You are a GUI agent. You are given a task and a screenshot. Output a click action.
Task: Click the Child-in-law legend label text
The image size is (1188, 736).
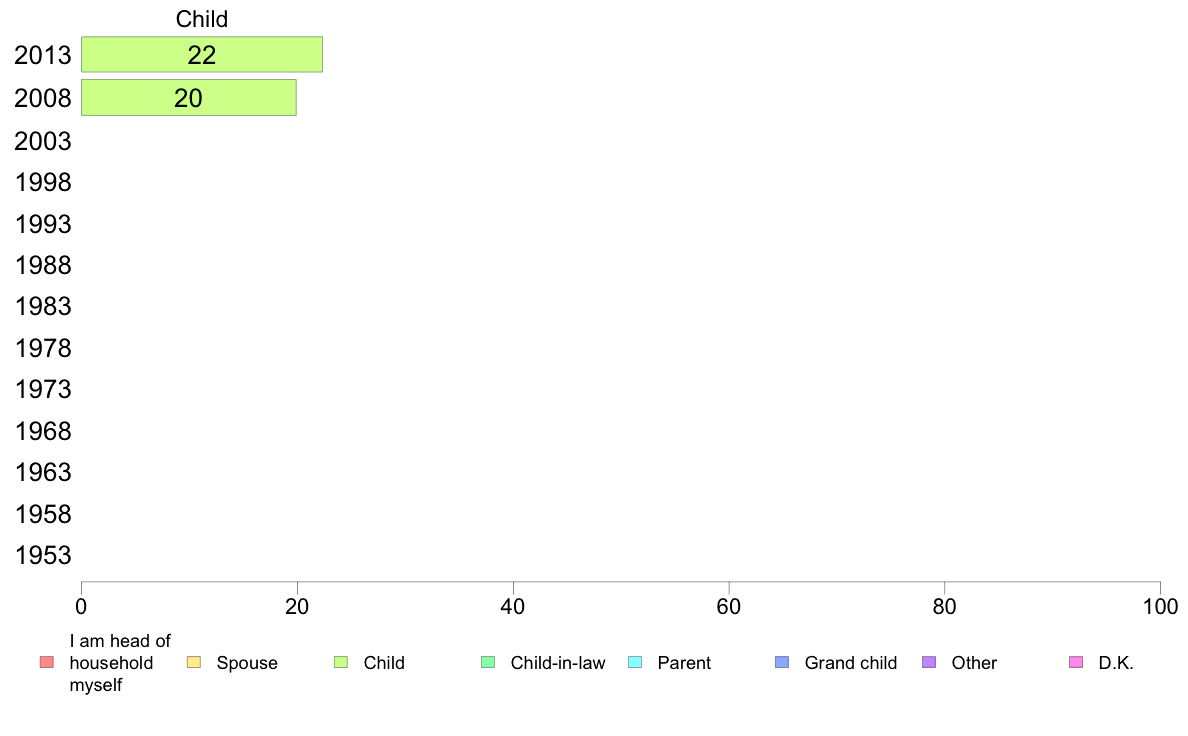click(x=558, y=663)
